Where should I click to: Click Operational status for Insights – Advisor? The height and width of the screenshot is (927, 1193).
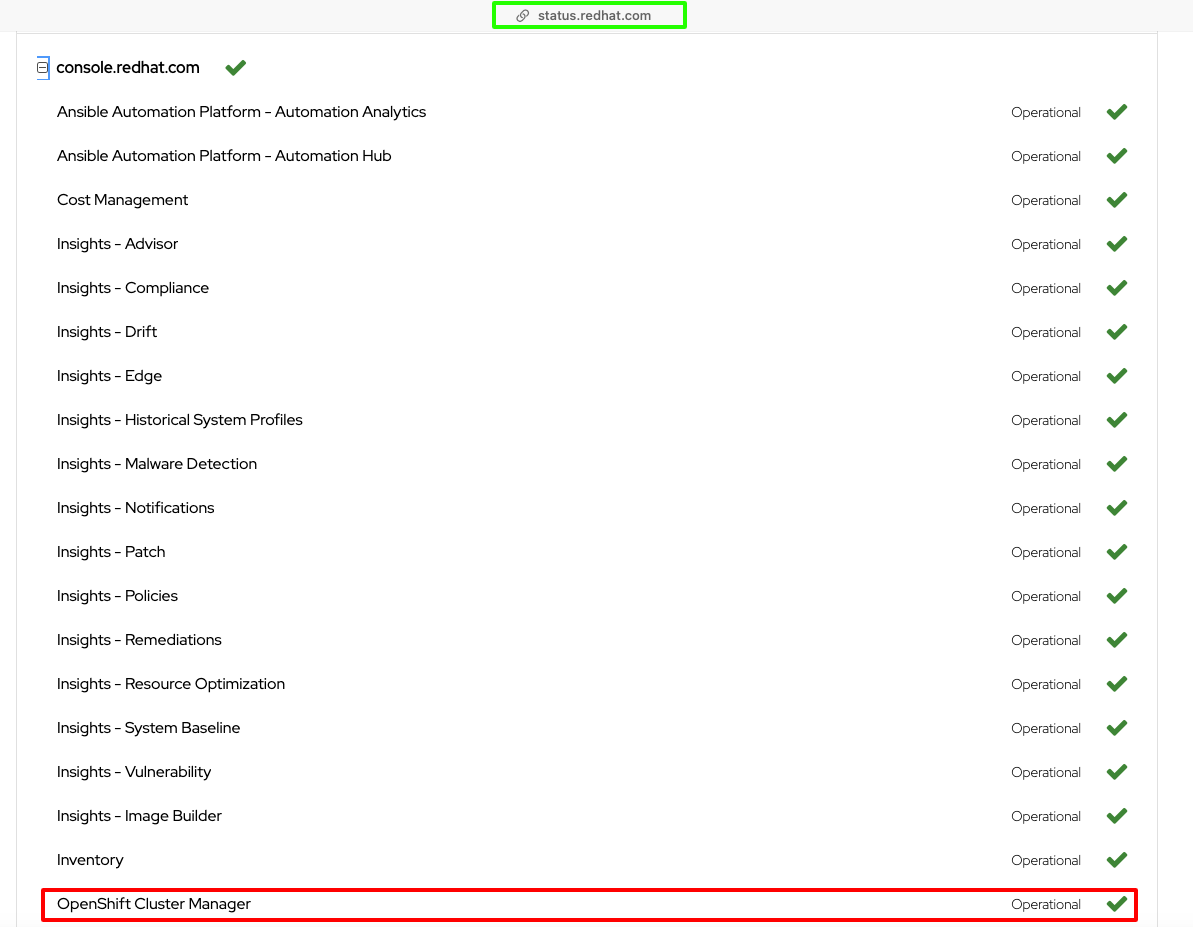coord(1045,245)
